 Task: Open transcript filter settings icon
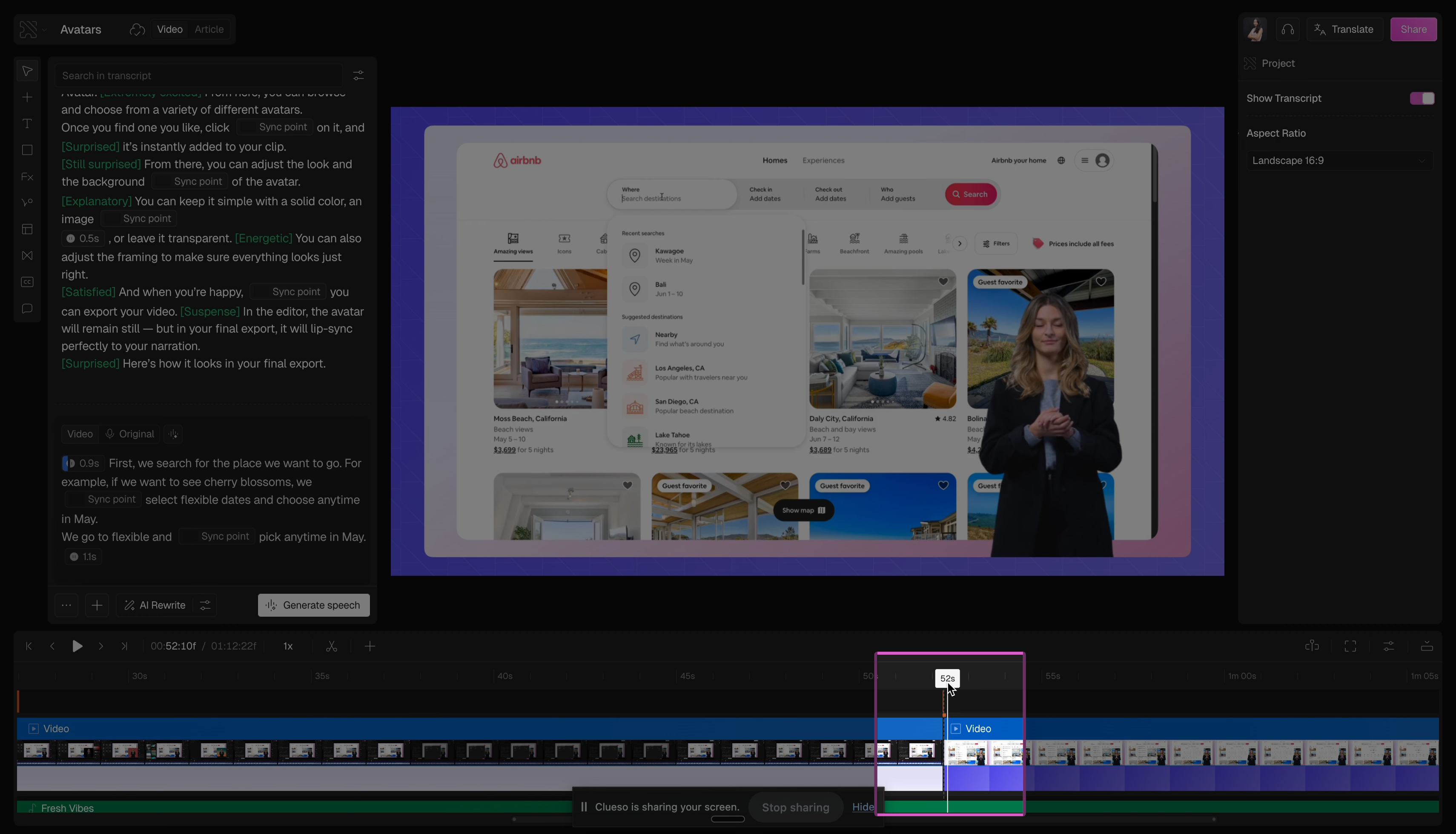[x=358, y=76]
